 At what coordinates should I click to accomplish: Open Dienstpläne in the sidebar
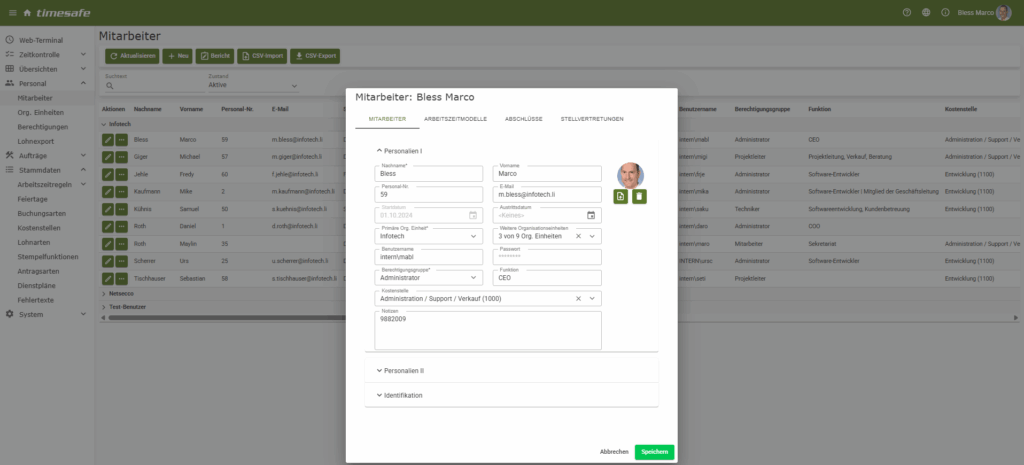point(36,285)
